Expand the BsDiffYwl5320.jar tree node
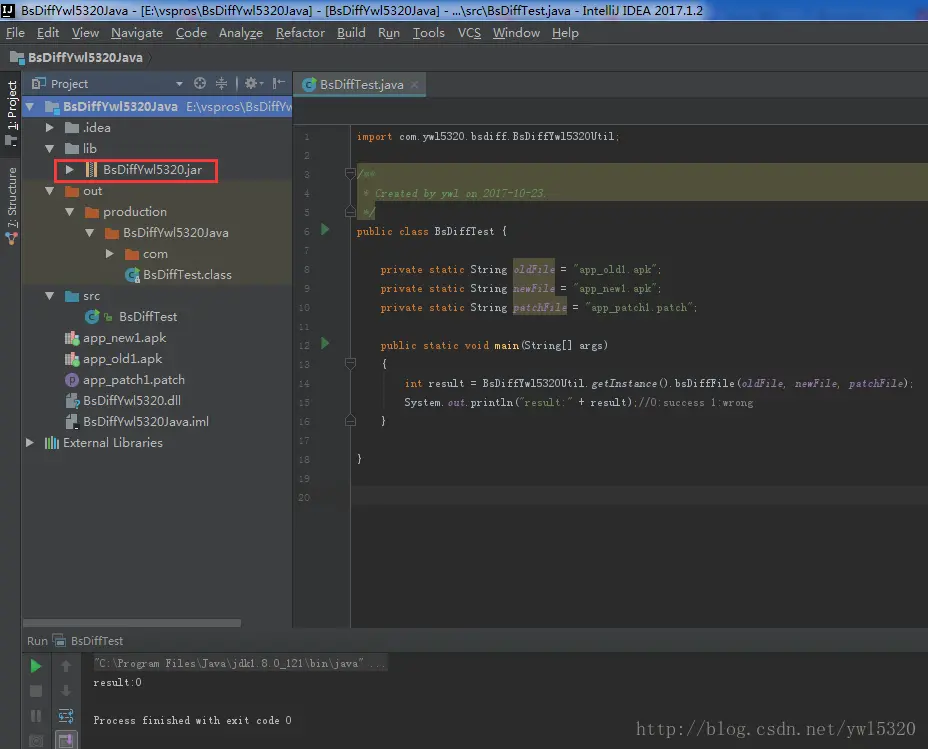The height and width of the screenshot is (749, 928). coord(69,170)
